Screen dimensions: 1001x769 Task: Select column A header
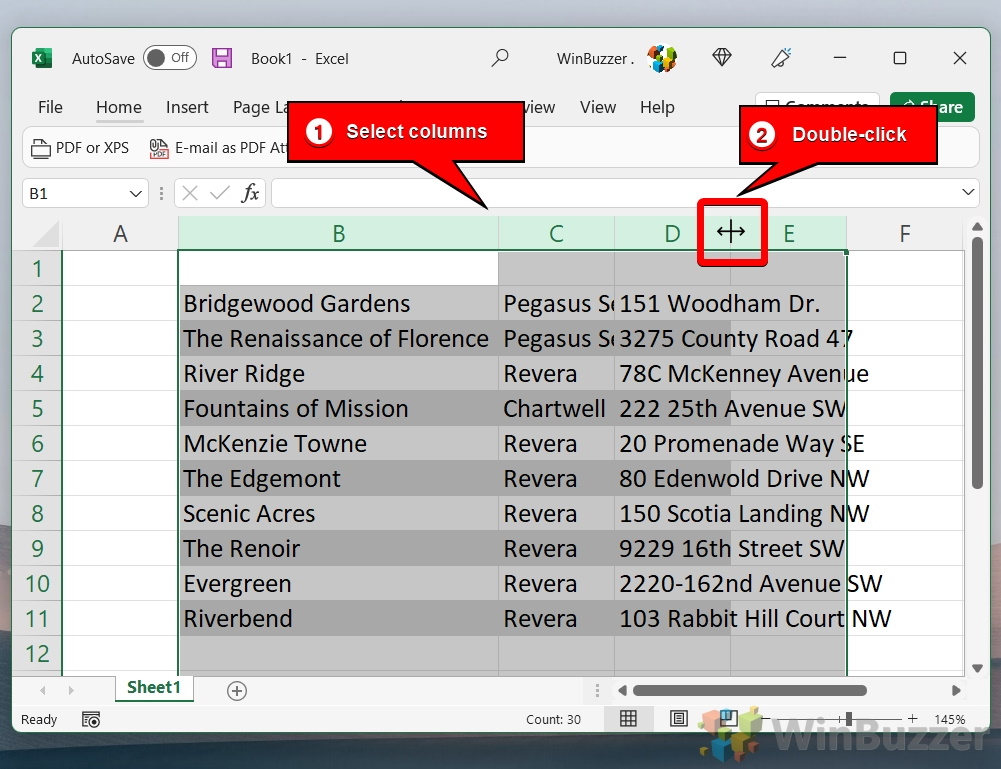tap(120, 234)
